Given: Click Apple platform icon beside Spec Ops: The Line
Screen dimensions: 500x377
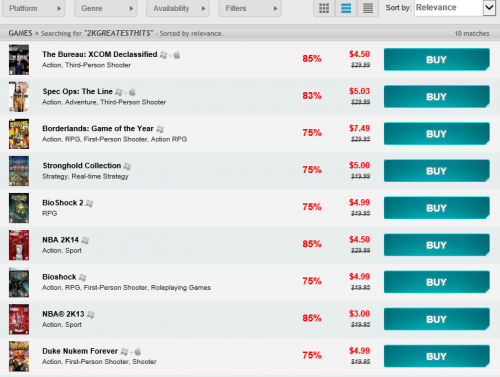Looking at the screenshot, I should tap(132, 92).
